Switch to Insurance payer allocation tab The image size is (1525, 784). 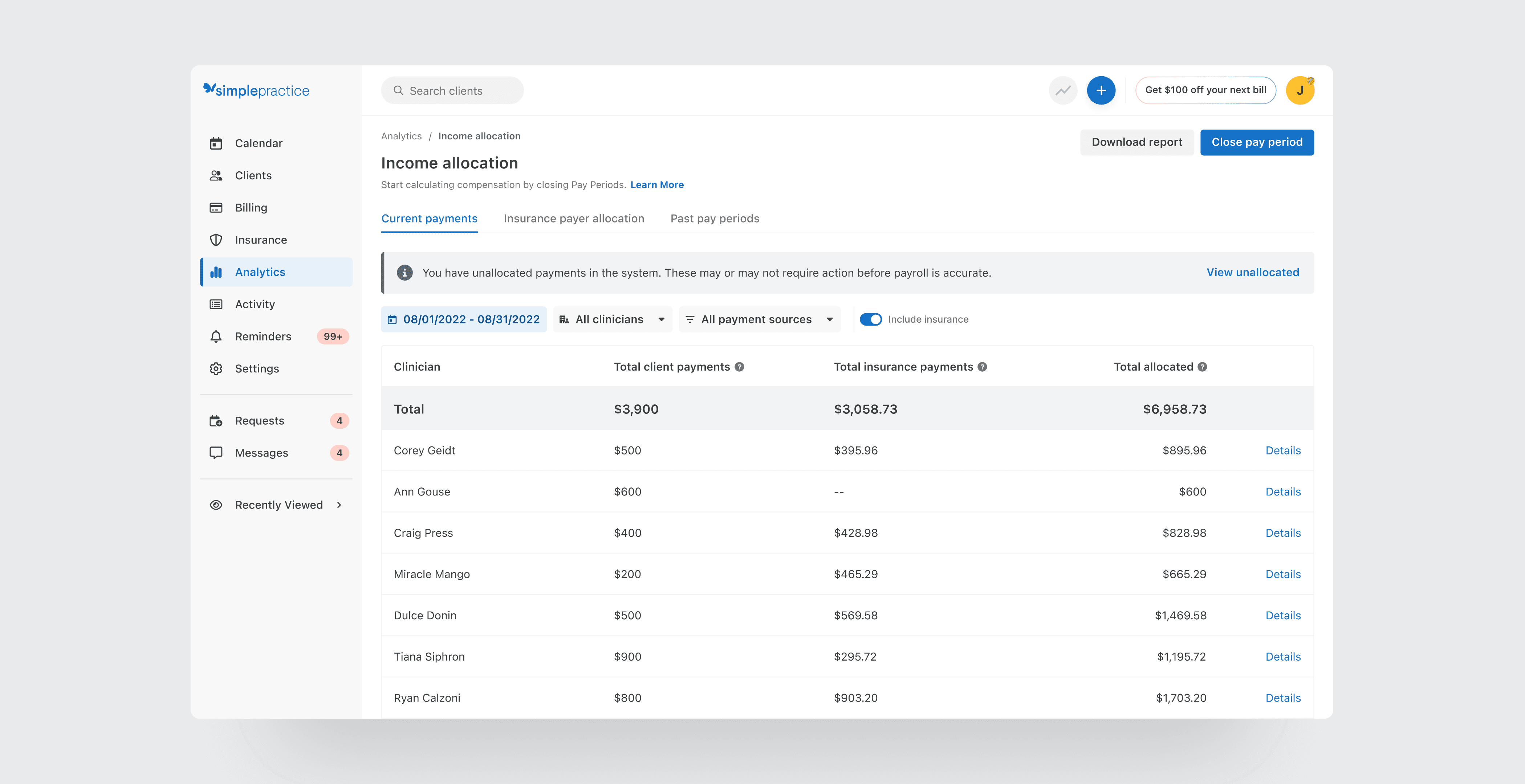[x=573, y=219]
